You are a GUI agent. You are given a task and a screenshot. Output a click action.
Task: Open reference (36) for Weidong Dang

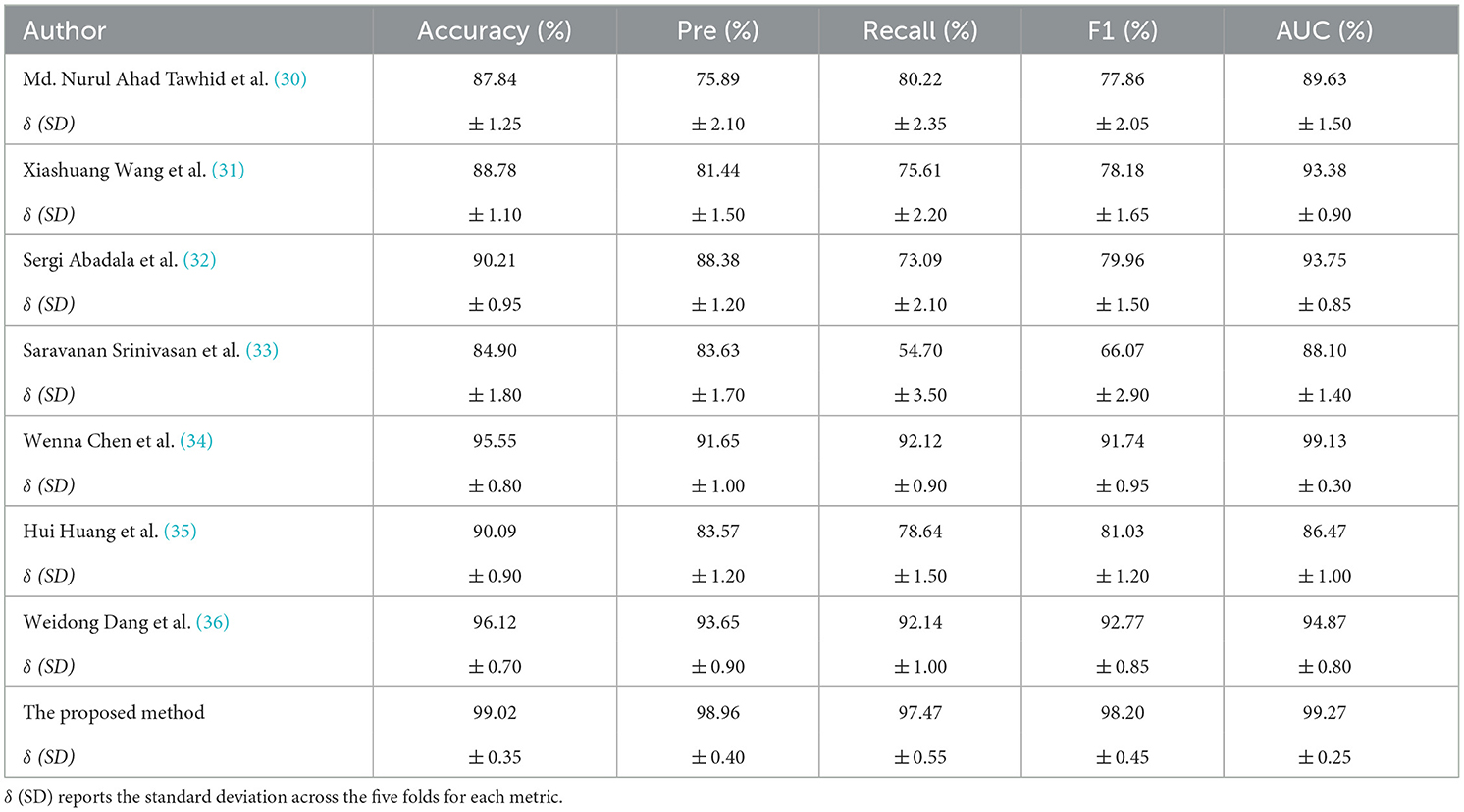212,622
